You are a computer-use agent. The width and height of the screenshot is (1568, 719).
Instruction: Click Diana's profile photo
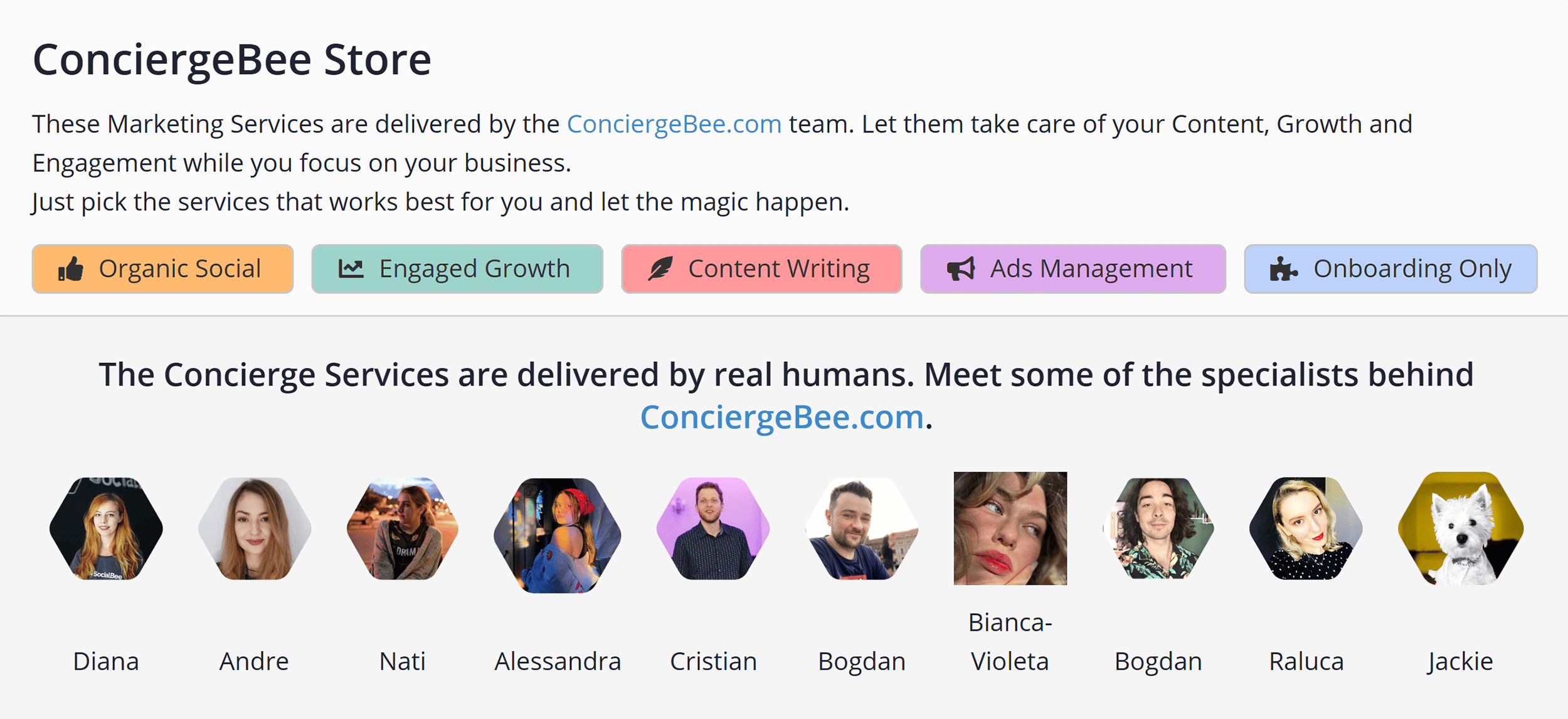click(x=106, y=528)
